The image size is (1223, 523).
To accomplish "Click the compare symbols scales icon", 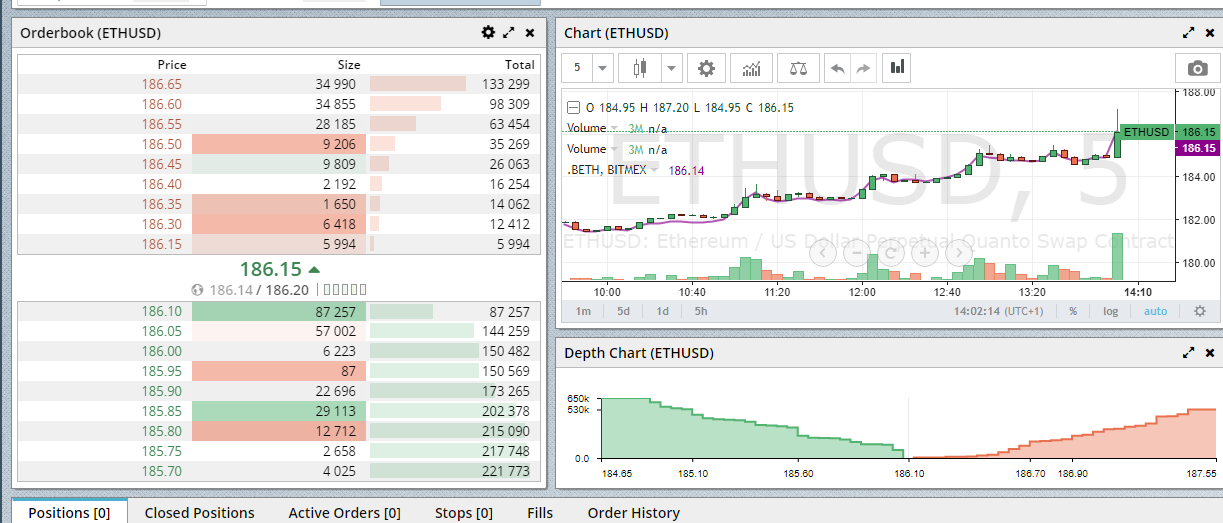I will (797, 68).
